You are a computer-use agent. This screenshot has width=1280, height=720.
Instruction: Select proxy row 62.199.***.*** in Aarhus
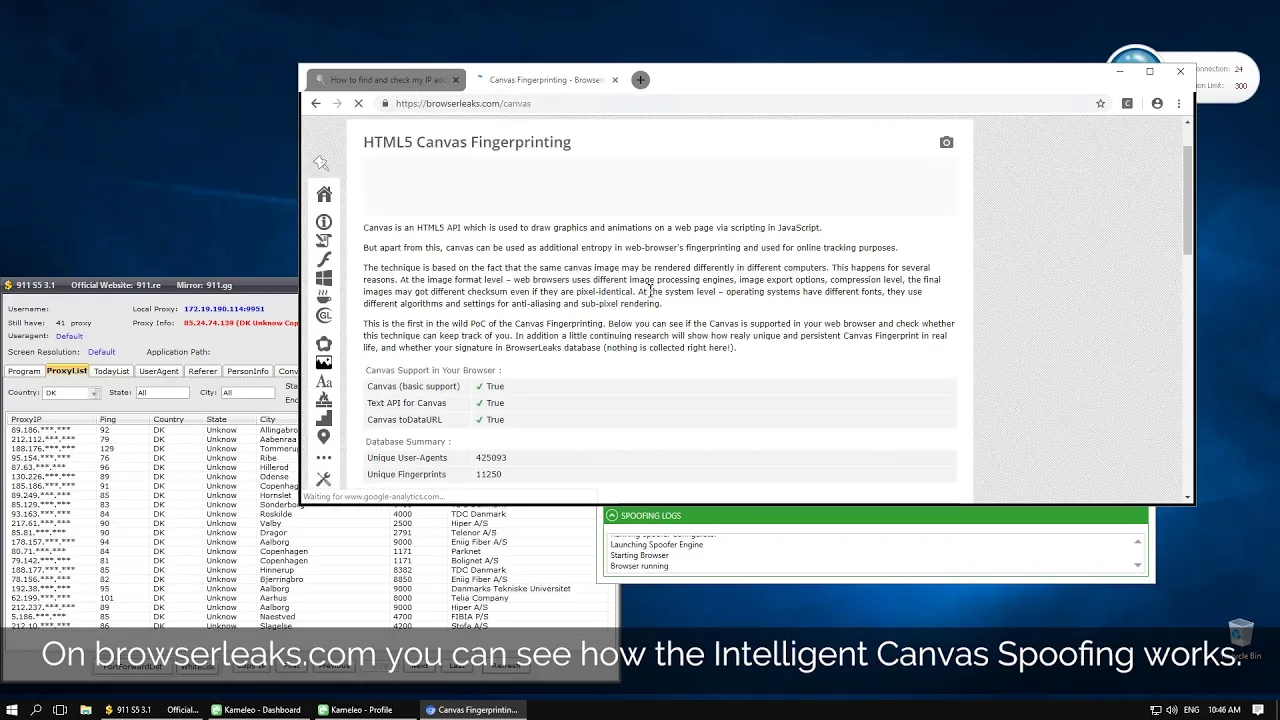[310, 598]
